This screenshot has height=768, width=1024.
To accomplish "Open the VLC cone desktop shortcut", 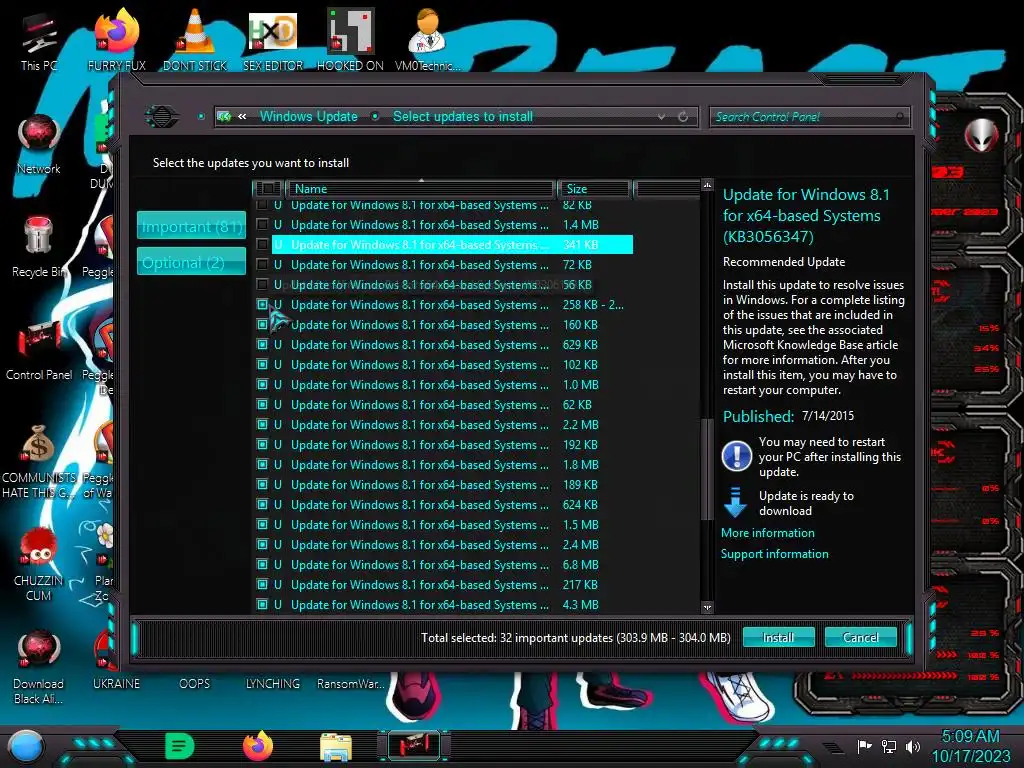I will pyautogui.click(x=195, y=39).
